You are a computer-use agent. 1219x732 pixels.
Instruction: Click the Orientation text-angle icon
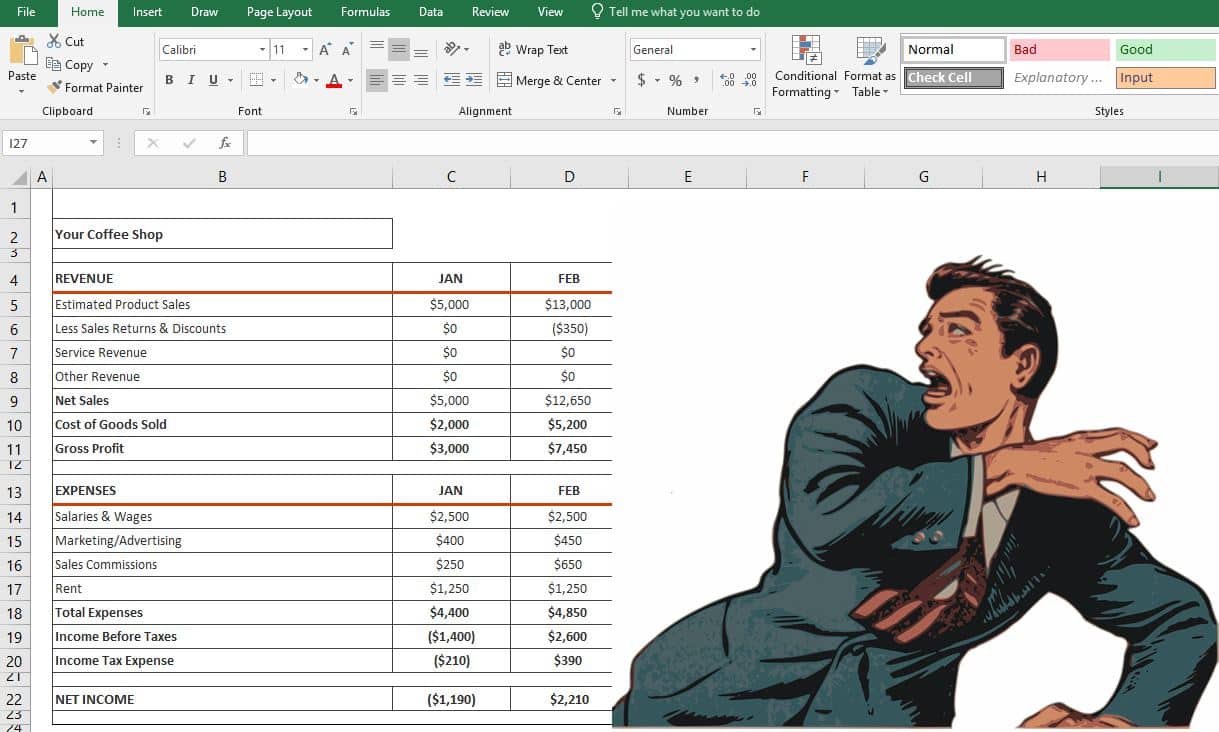pos(452,49)
